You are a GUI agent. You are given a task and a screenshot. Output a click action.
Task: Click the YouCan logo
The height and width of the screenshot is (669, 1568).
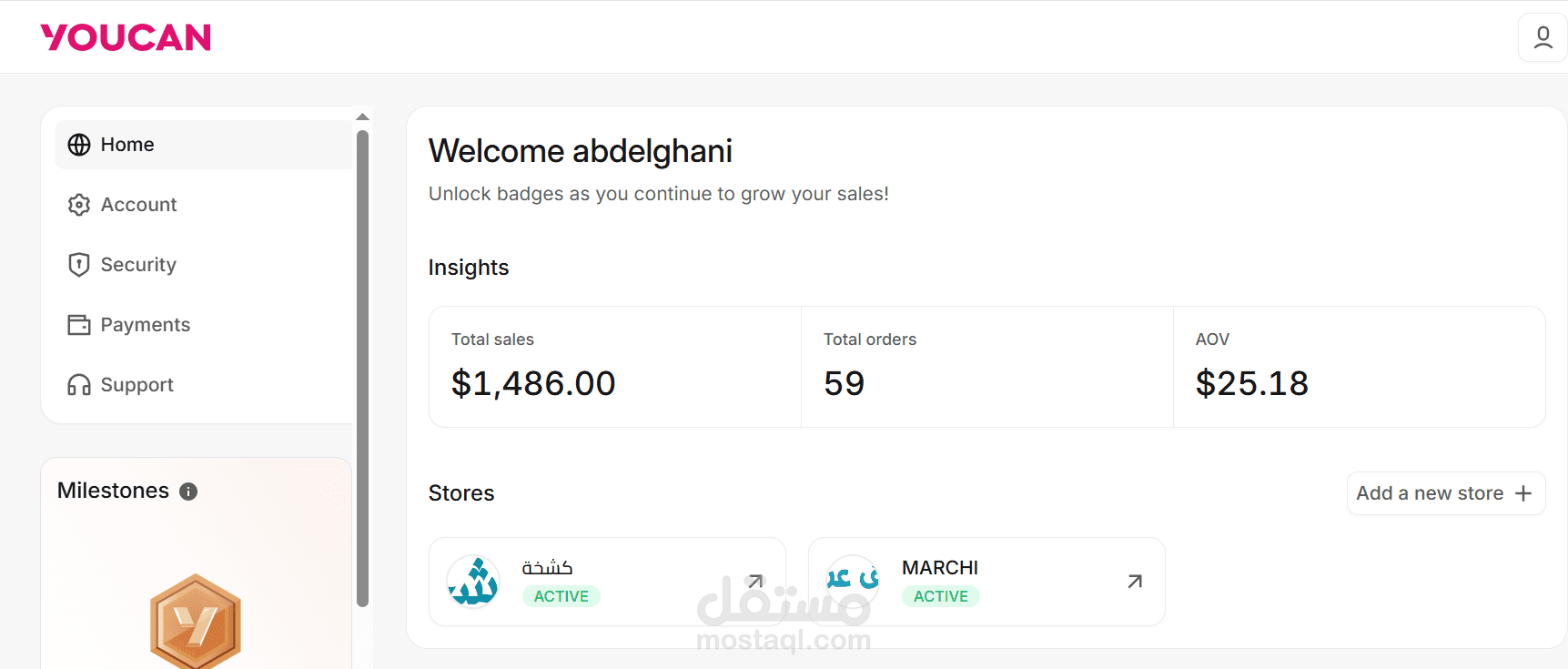point(126,37)
